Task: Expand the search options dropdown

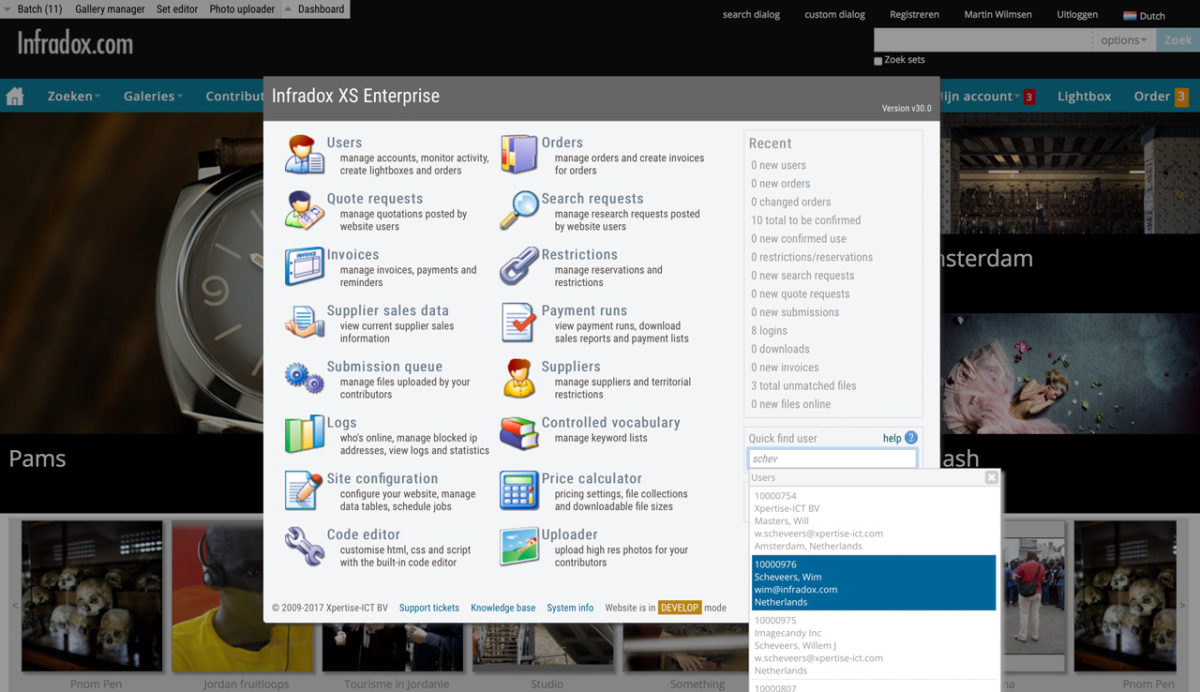Action: (1124, 40)
